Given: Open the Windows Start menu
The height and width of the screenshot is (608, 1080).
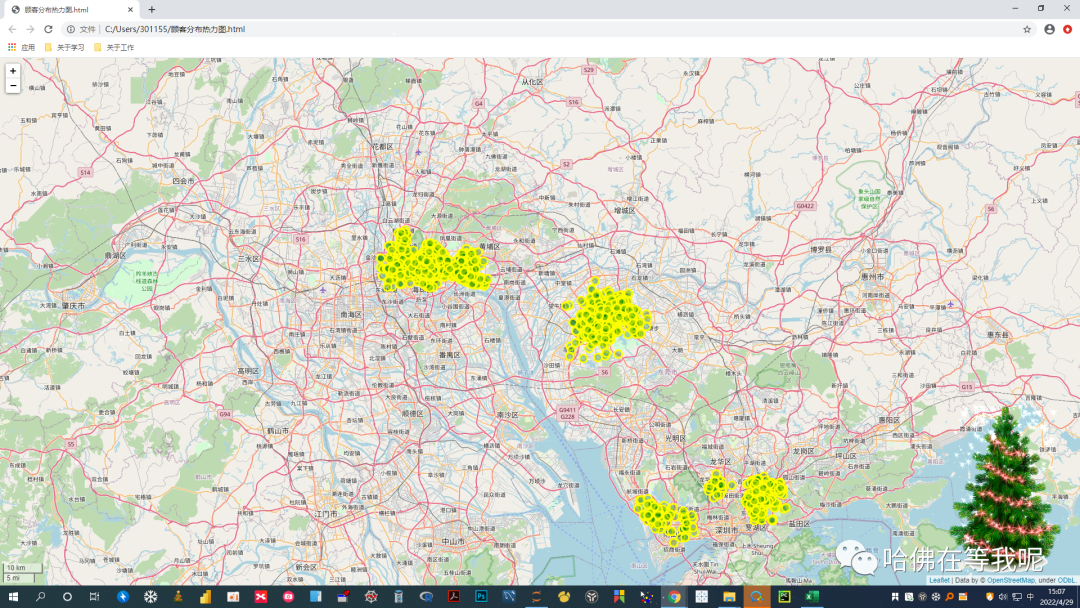Looking at the screenshot, I should (x=13, y=597).
